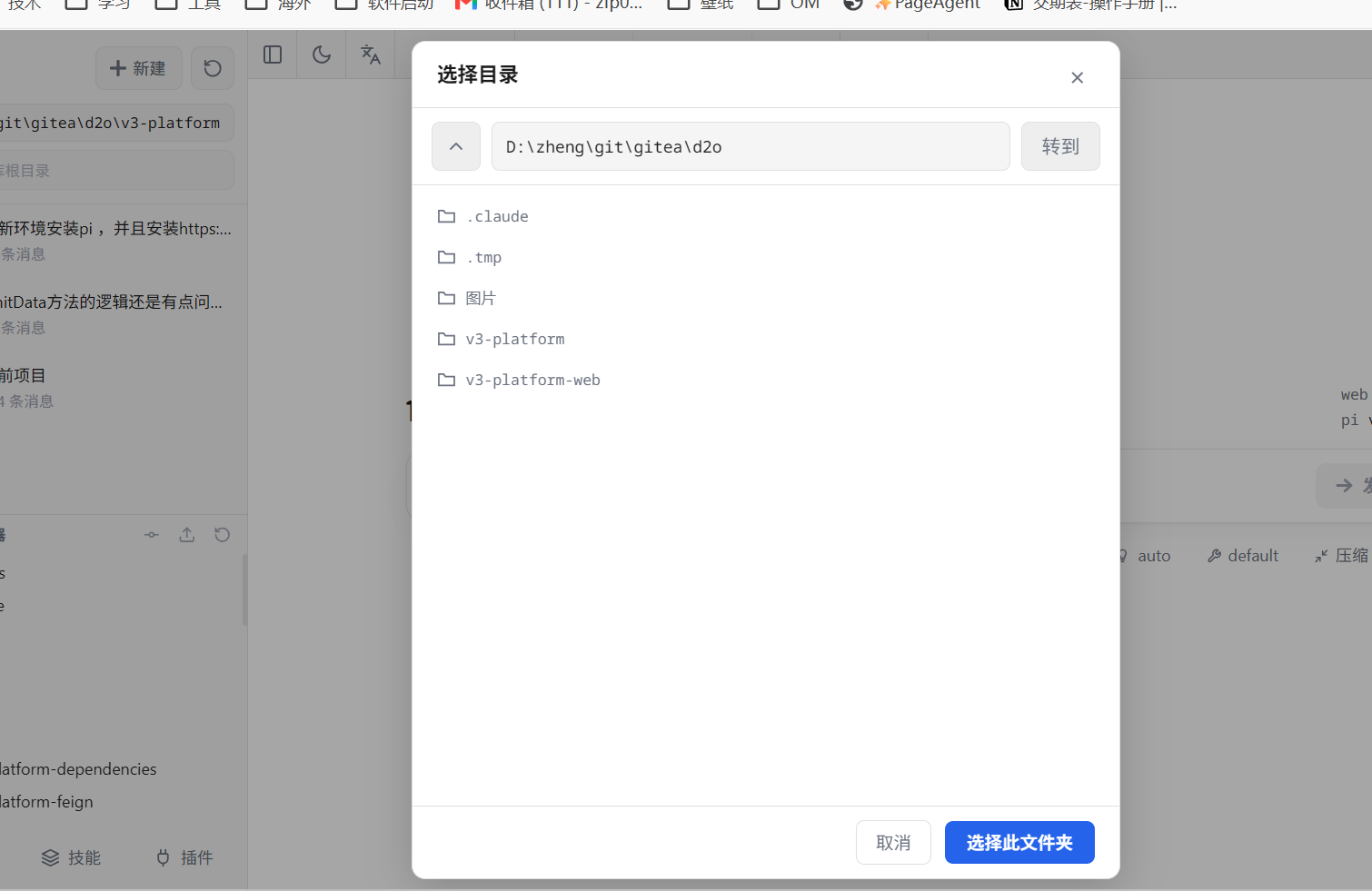Click the translate language icon
Viewport: 1372px width, 891px height.
371,54
